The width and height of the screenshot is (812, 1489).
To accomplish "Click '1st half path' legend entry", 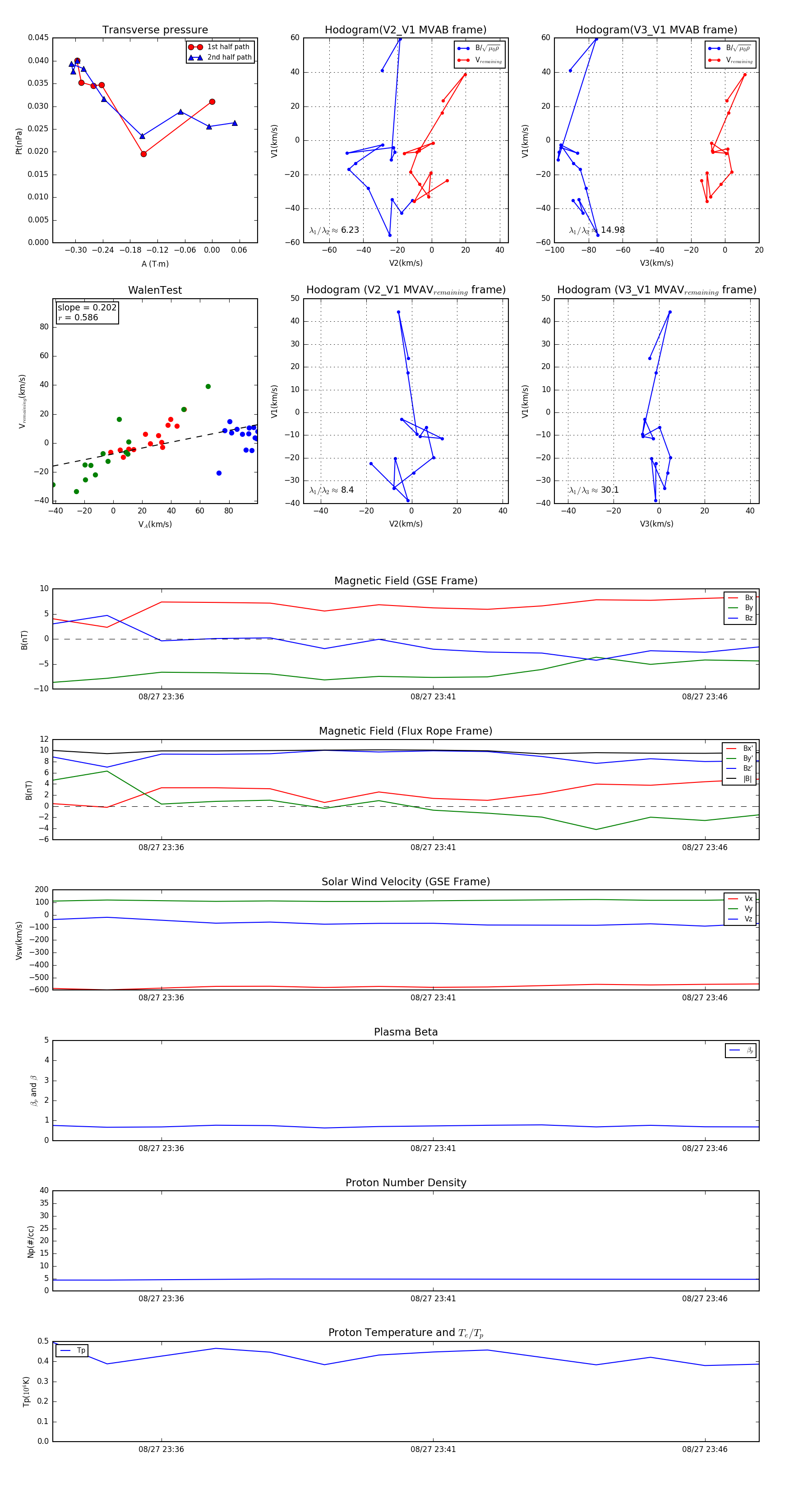I will [220, 47].
